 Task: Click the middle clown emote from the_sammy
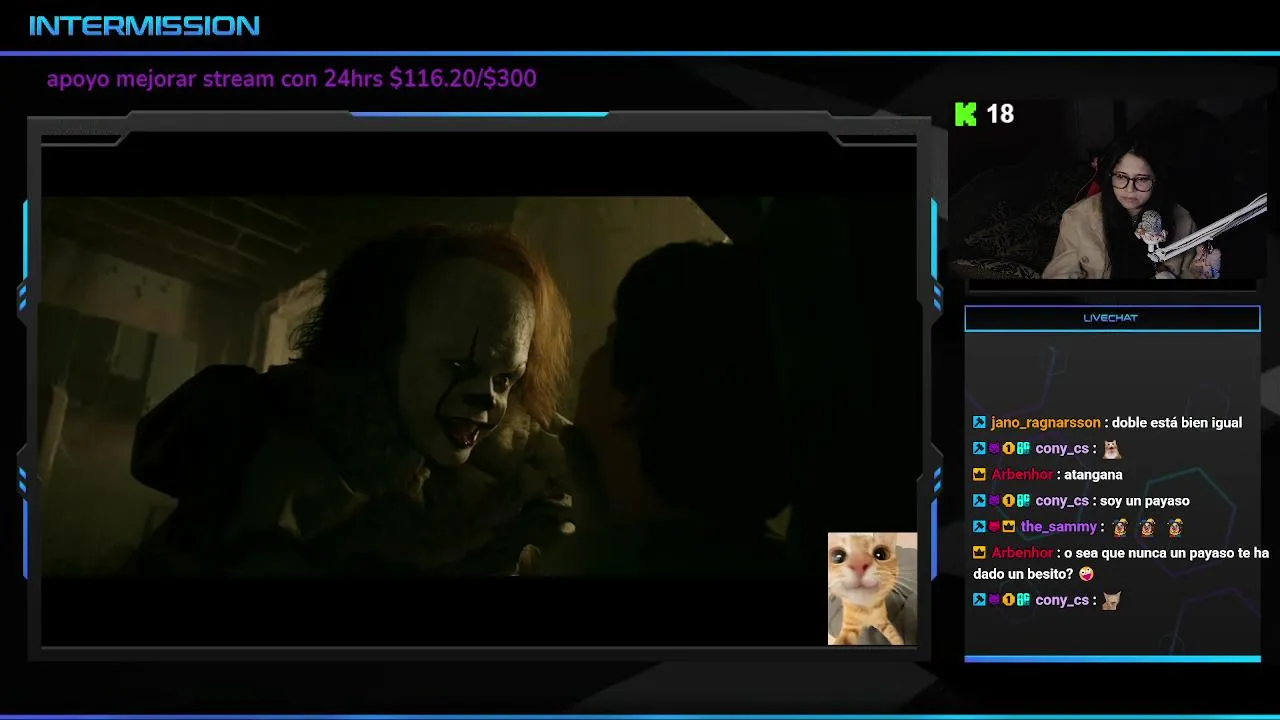pos(1147,527)
